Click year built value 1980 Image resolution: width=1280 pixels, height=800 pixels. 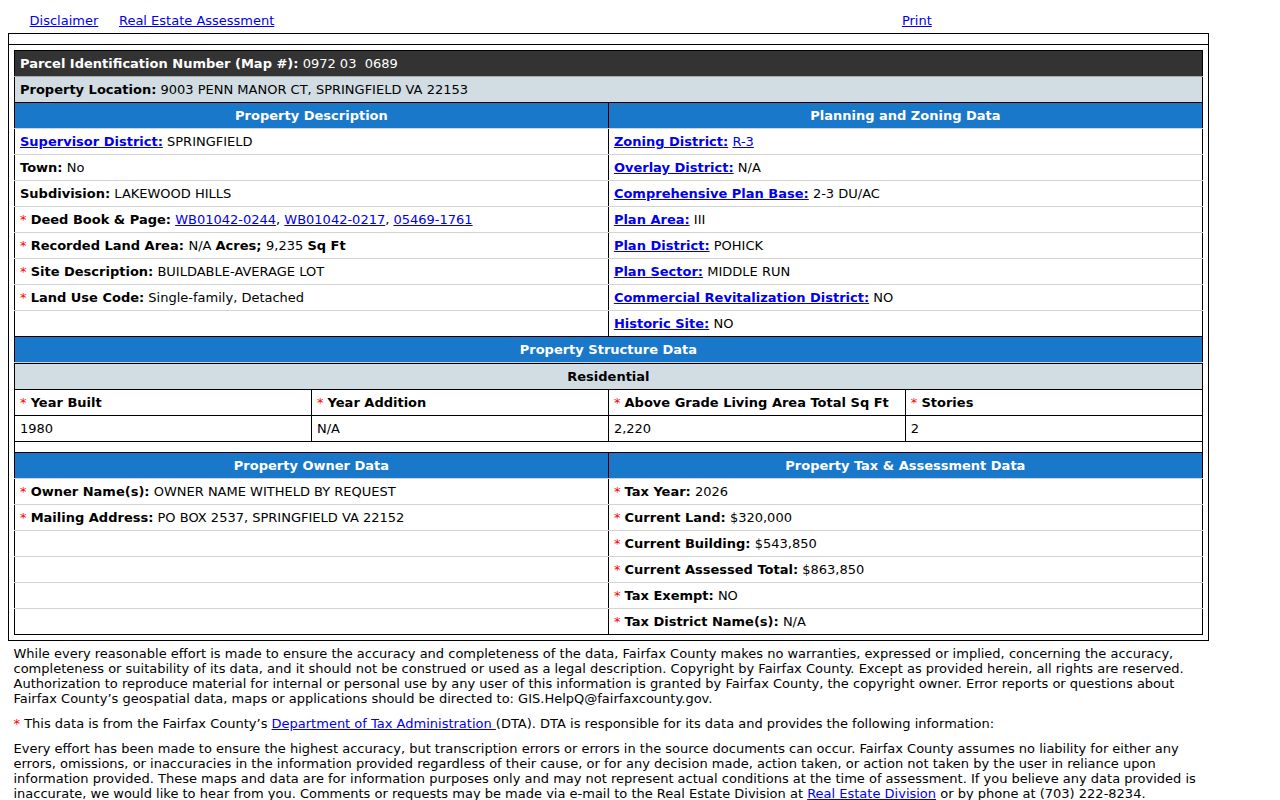36,428
